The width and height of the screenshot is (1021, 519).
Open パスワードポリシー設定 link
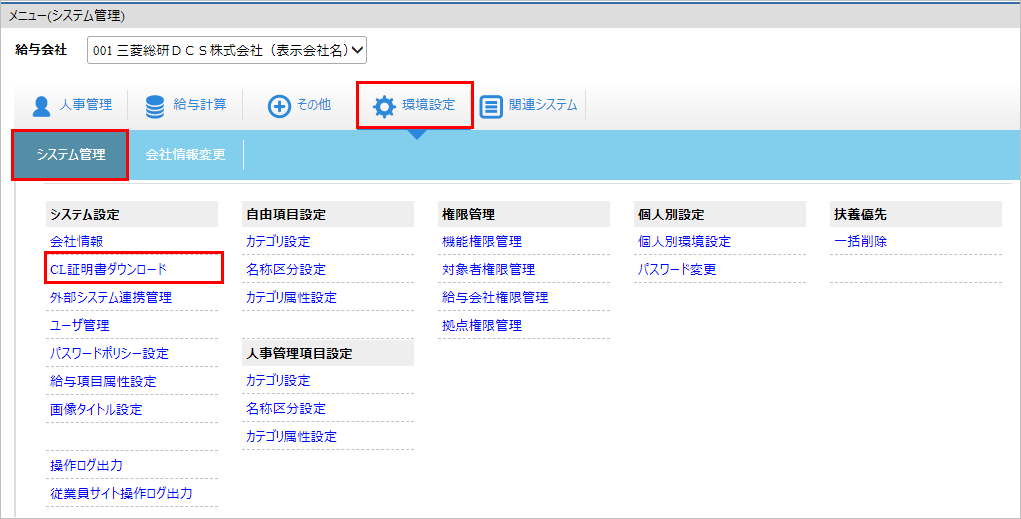point(109,354)
